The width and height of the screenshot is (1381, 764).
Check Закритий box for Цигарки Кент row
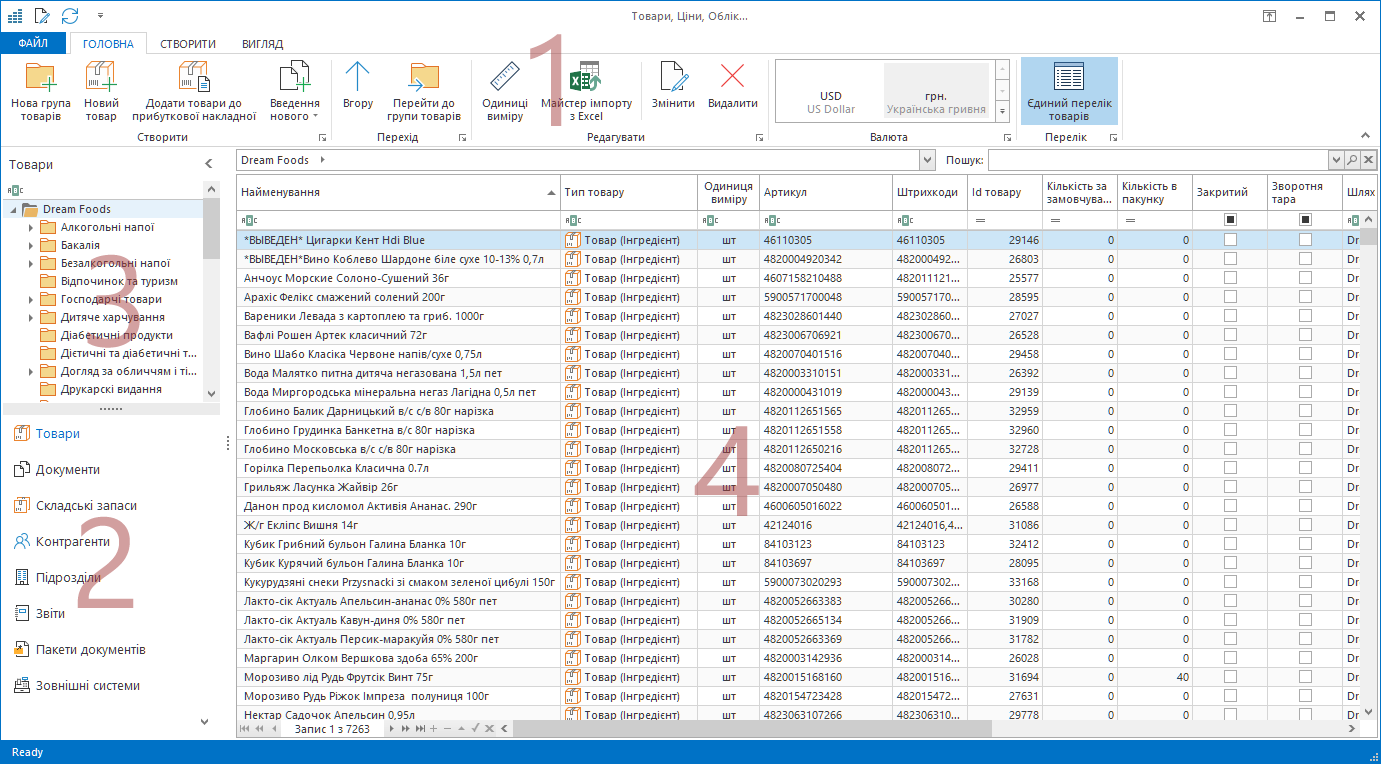tap(1230, 240)
